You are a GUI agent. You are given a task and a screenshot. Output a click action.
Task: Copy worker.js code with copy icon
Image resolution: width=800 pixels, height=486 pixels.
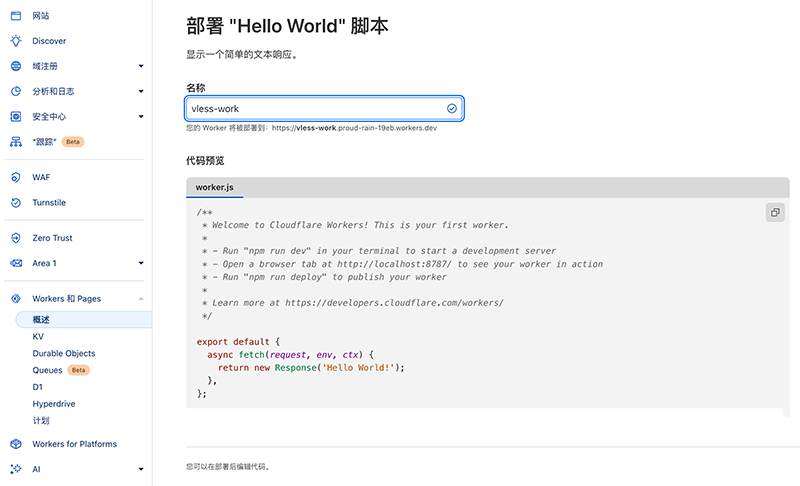[x=775, y=212]
